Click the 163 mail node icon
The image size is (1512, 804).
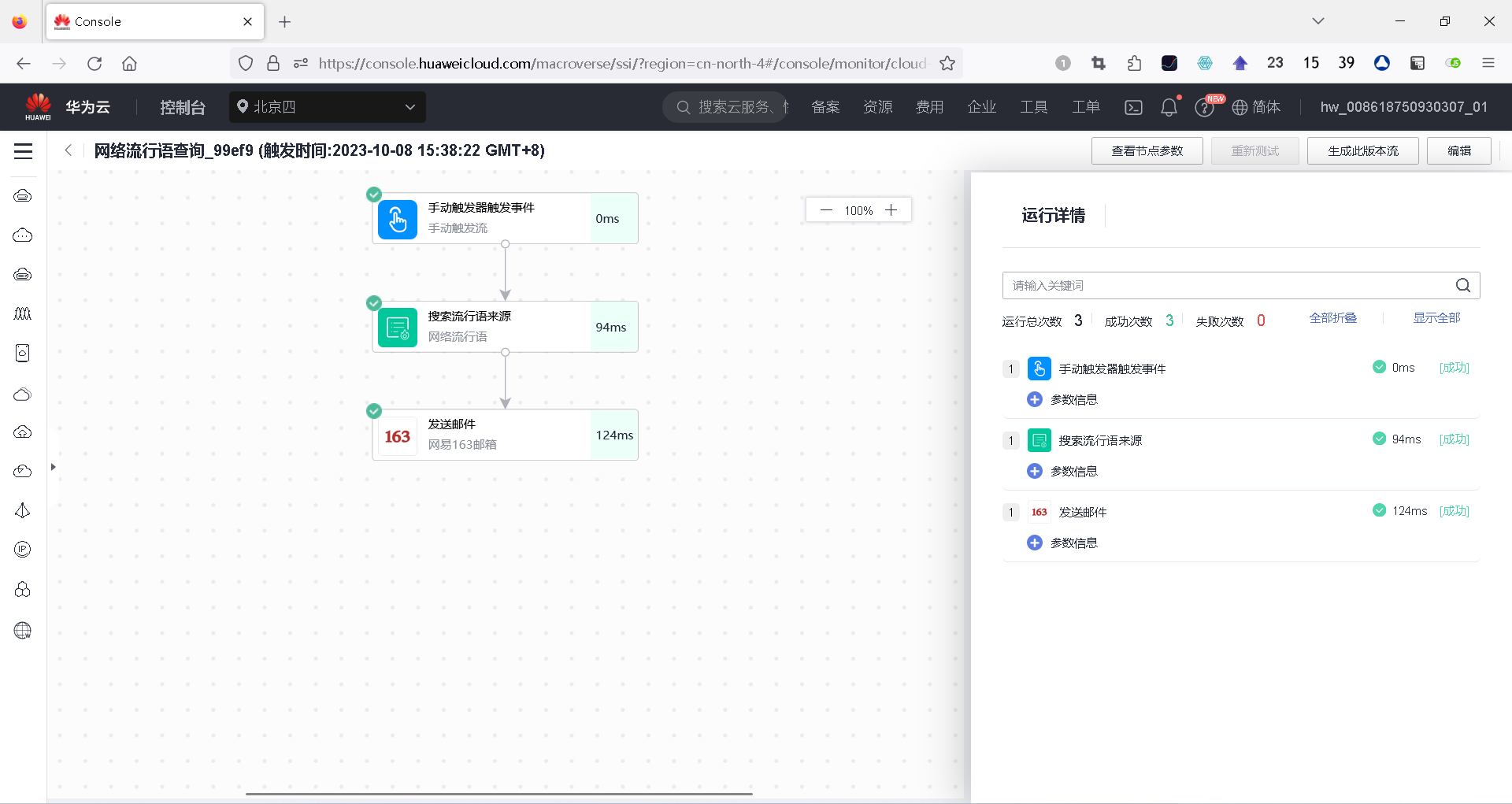(x=398, y=435)
